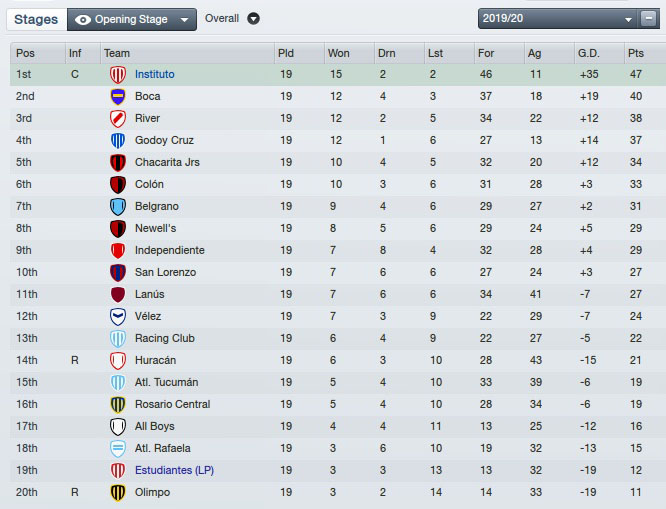Click the Godoy Cruz badge icon
The height and width of the screenshot is (509, 666).
pyautogui.click(x=117, y=141)
